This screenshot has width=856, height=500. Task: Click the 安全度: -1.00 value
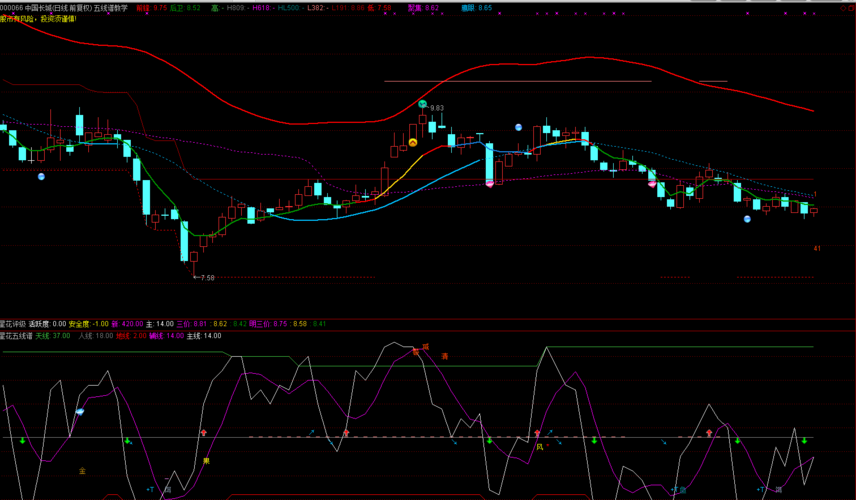point(88,324)
